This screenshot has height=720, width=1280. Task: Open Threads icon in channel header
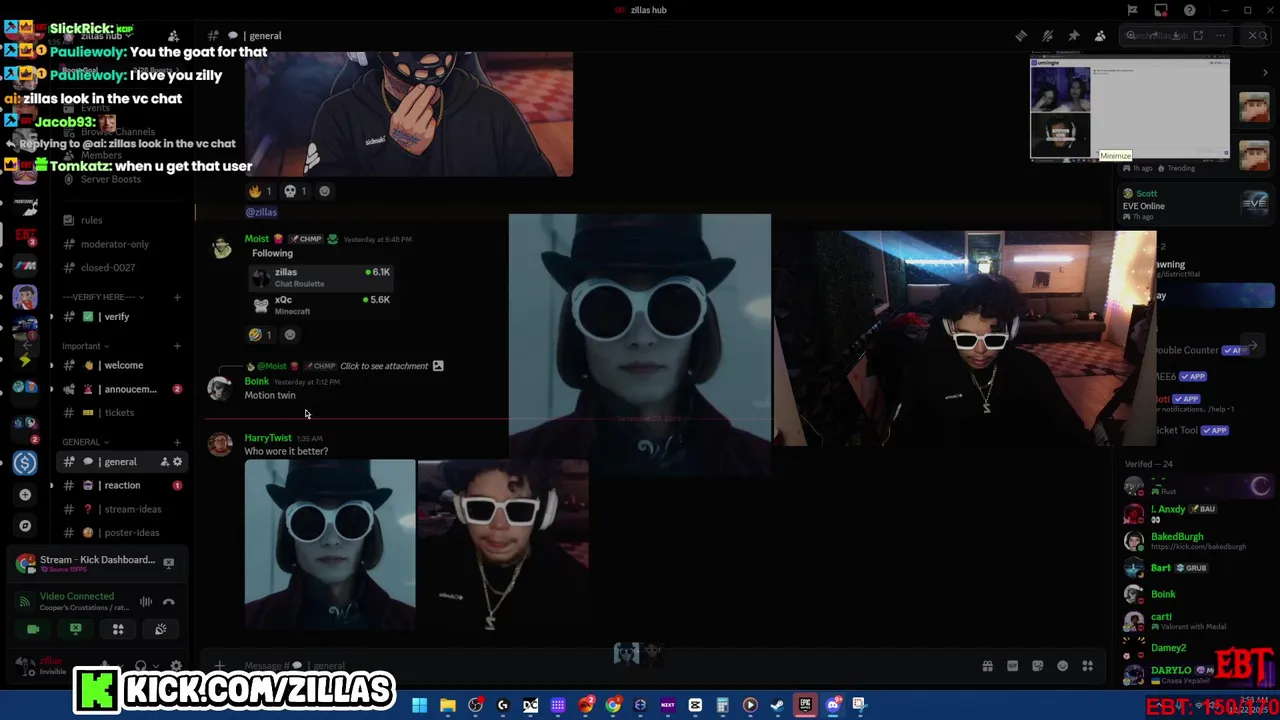tap(1021, 36)
